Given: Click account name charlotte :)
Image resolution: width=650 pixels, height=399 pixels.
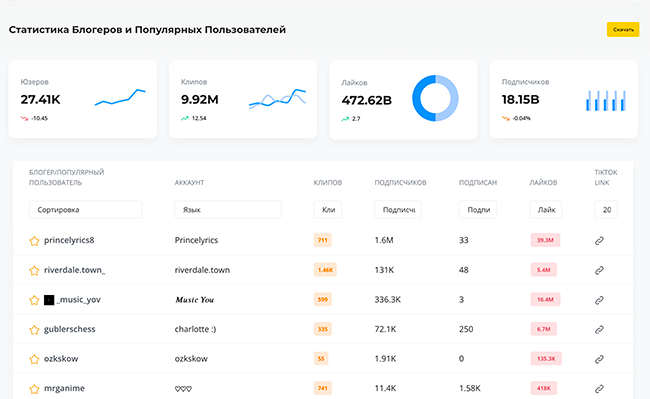Looking at the screenshot, I should click(x=195, y=329).
